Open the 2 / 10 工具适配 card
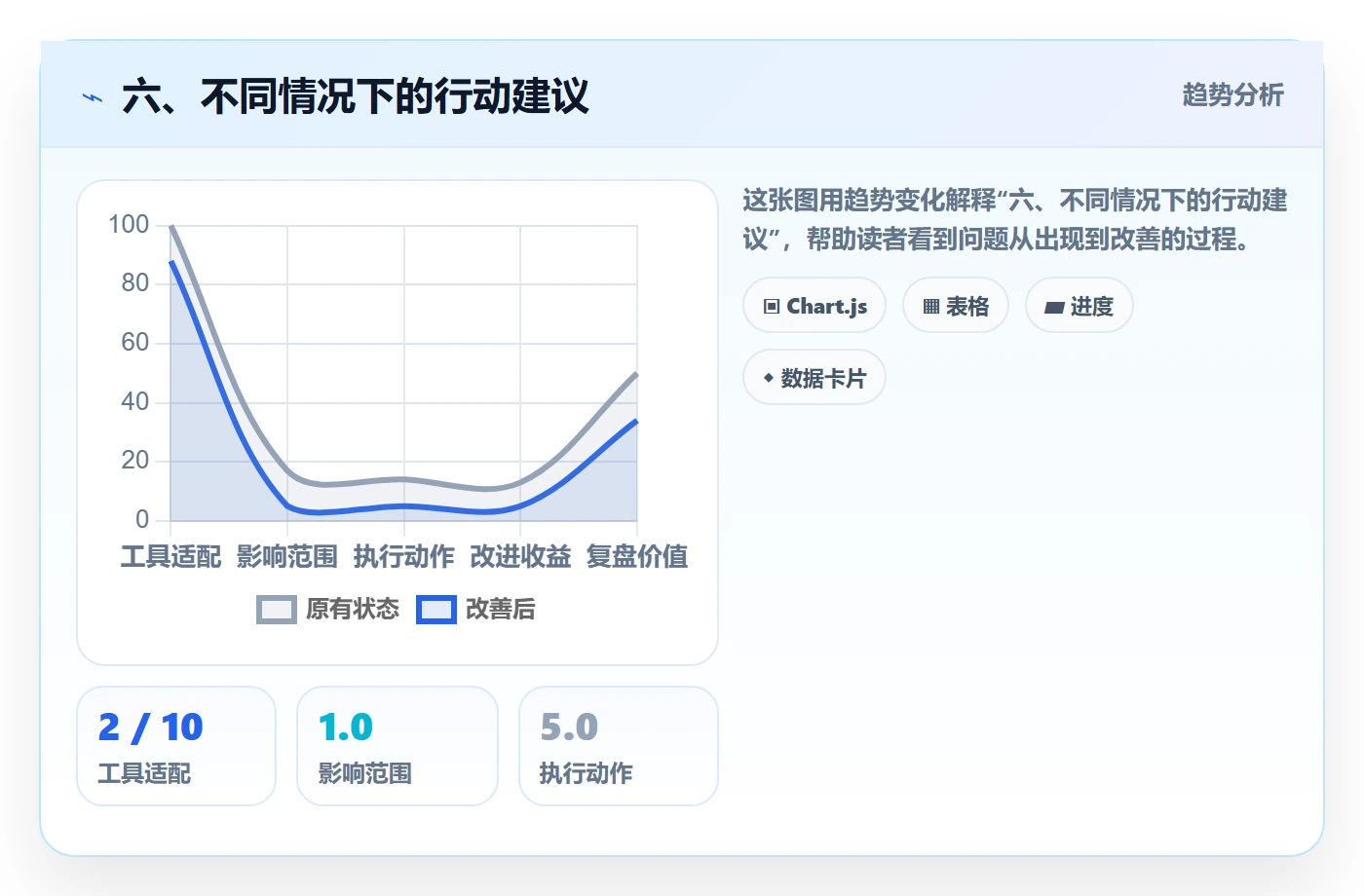Image resolution: width=1364 pixels, height=896 pixels. click(176, 746)
